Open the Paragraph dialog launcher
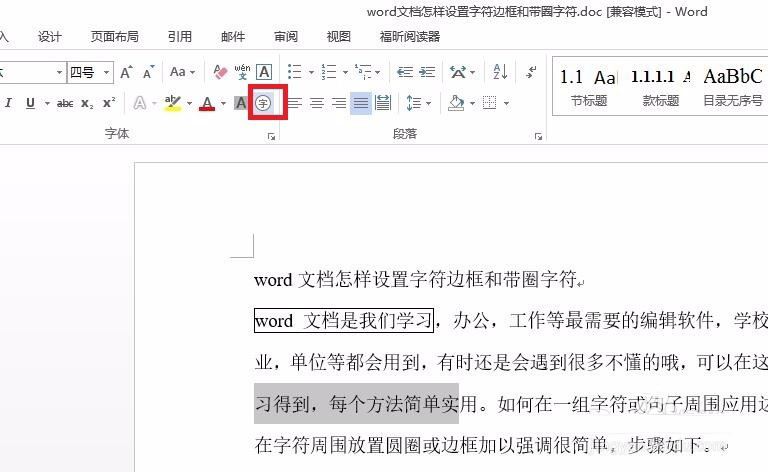The height and width of the screenshot is (472, 768). point(538,137)
